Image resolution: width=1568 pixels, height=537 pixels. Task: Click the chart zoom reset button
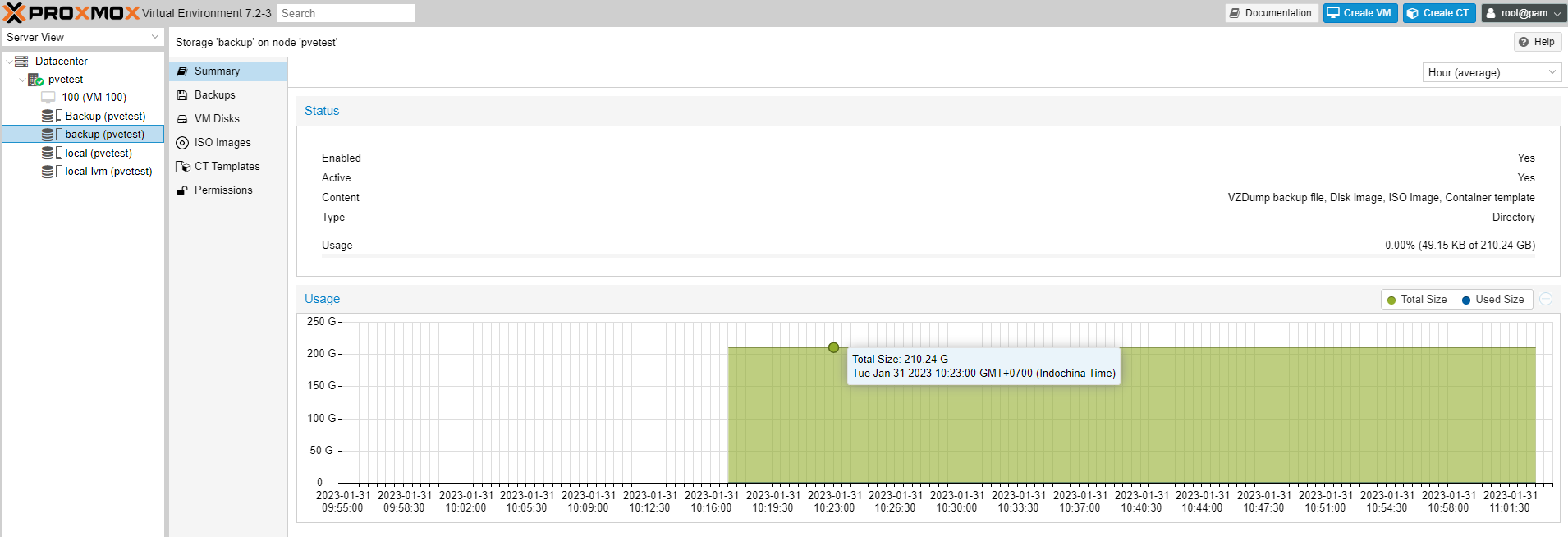click(1546, 300)
